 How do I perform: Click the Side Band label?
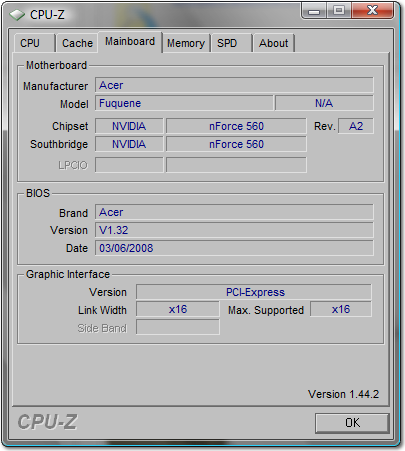(102, 328)
